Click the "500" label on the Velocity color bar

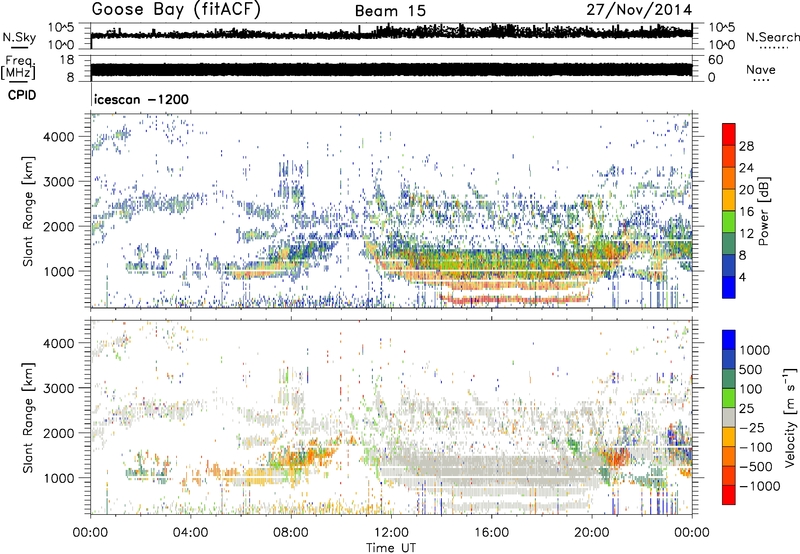751,370
